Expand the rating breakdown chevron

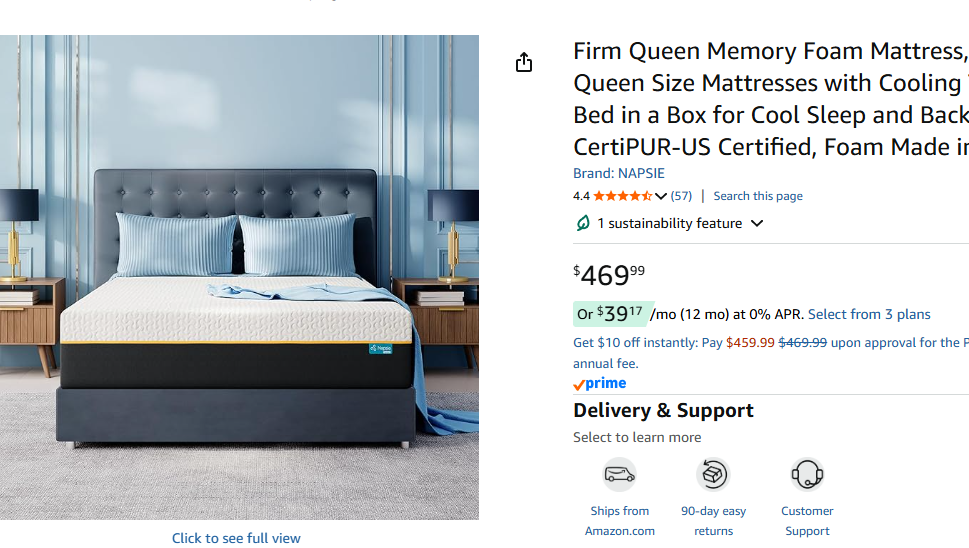tap(661, 196)
